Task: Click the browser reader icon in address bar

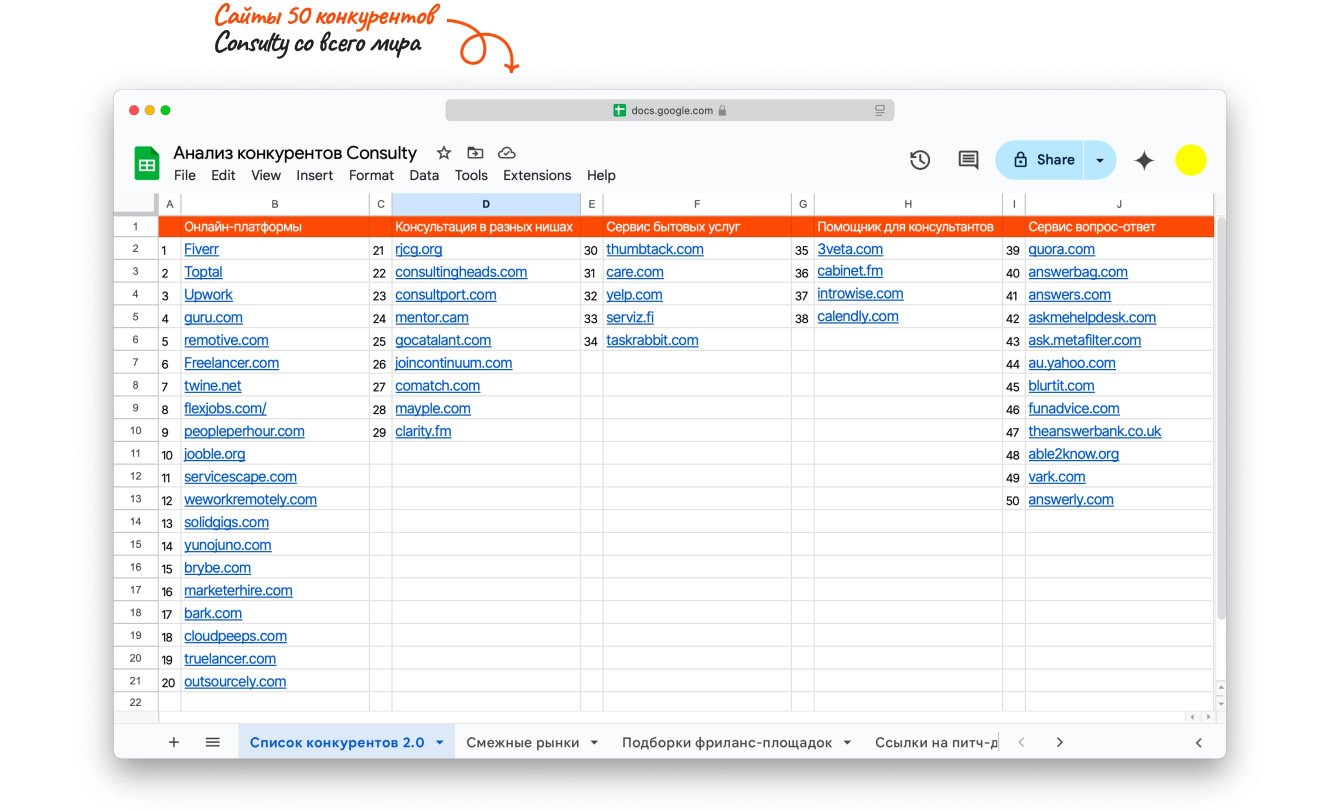Action: click(x=880, y=110)
